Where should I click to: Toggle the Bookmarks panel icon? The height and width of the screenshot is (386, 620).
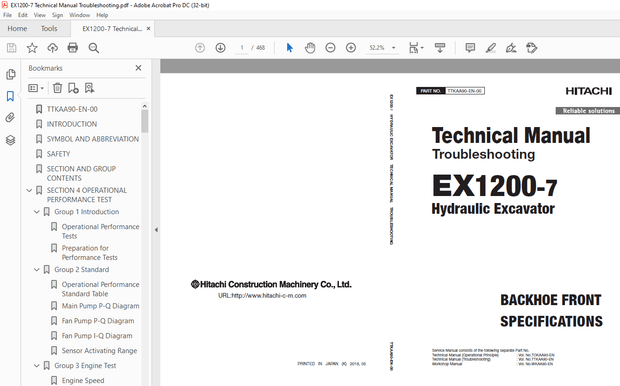[10, 96]
